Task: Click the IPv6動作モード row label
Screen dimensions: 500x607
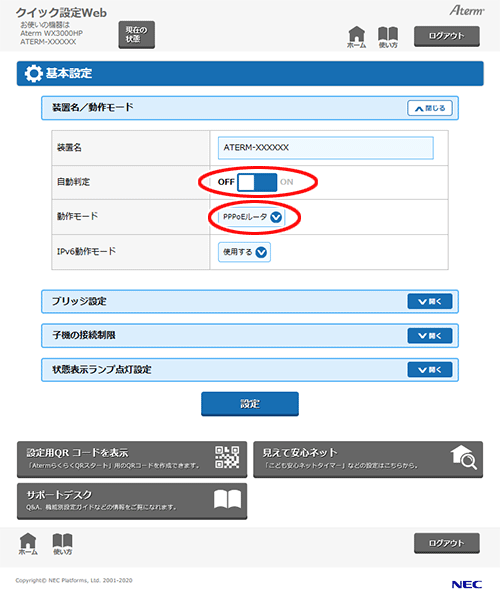Action: [86, 251]
